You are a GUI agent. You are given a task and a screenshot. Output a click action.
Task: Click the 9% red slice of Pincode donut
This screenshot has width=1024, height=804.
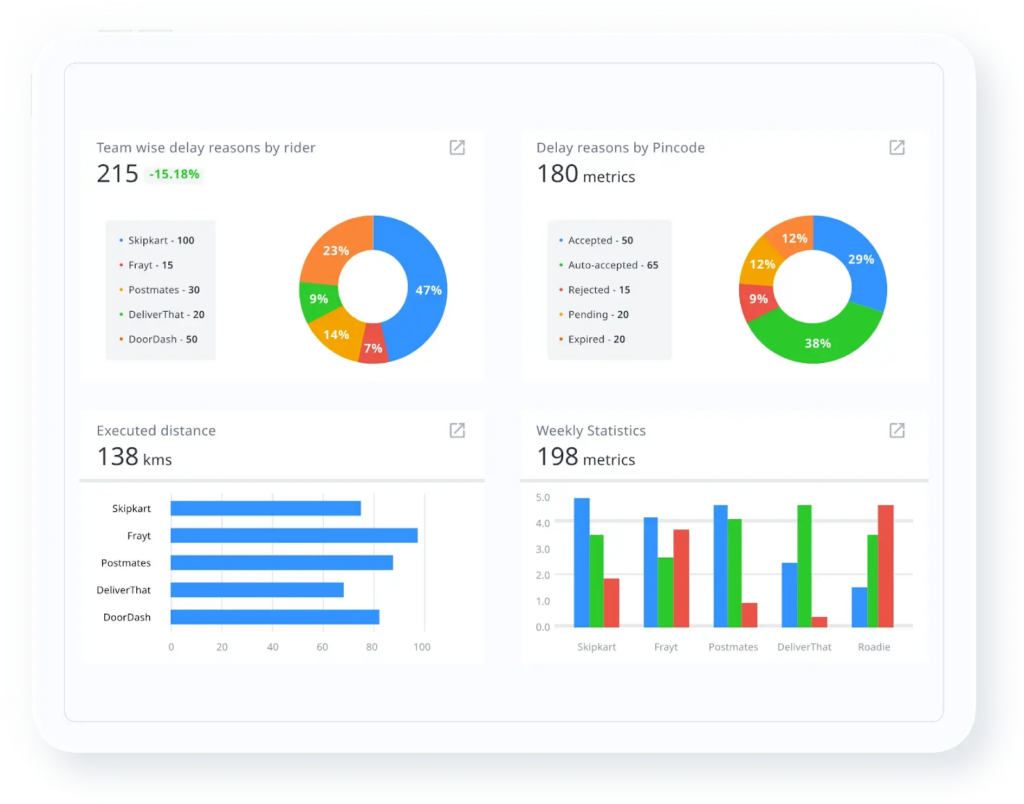click(757, 298)
